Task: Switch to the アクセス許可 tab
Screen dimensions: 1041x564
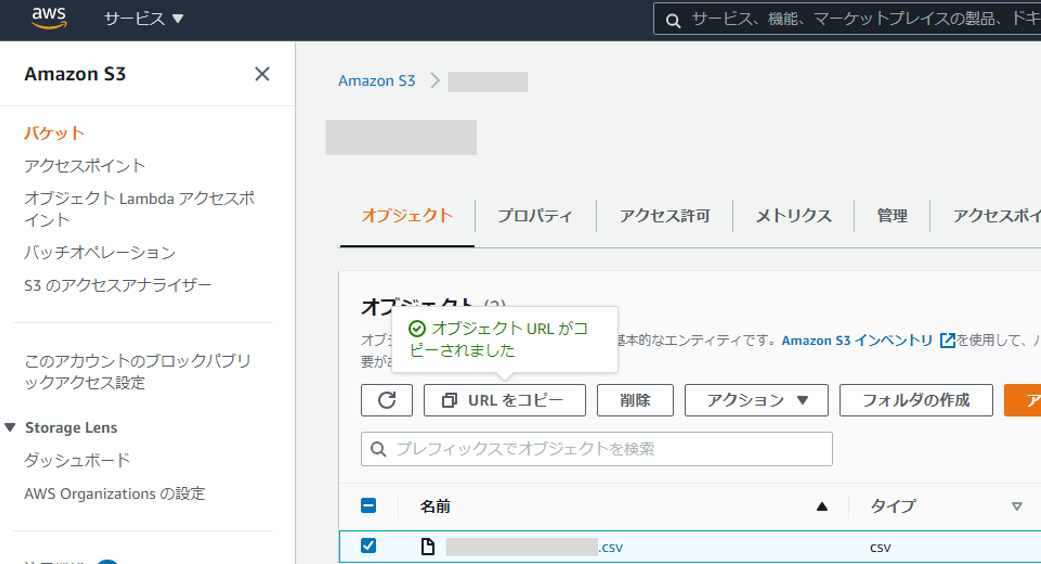Action: coord(665,216)
